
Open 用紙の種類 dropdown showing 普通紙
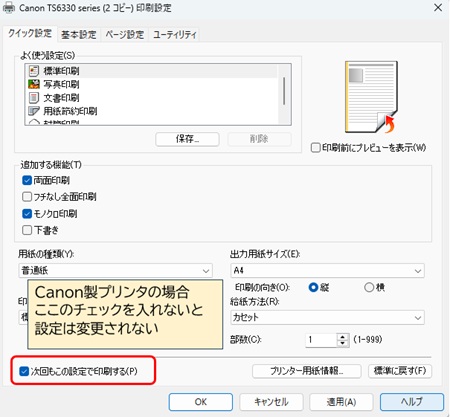point(115,270)
